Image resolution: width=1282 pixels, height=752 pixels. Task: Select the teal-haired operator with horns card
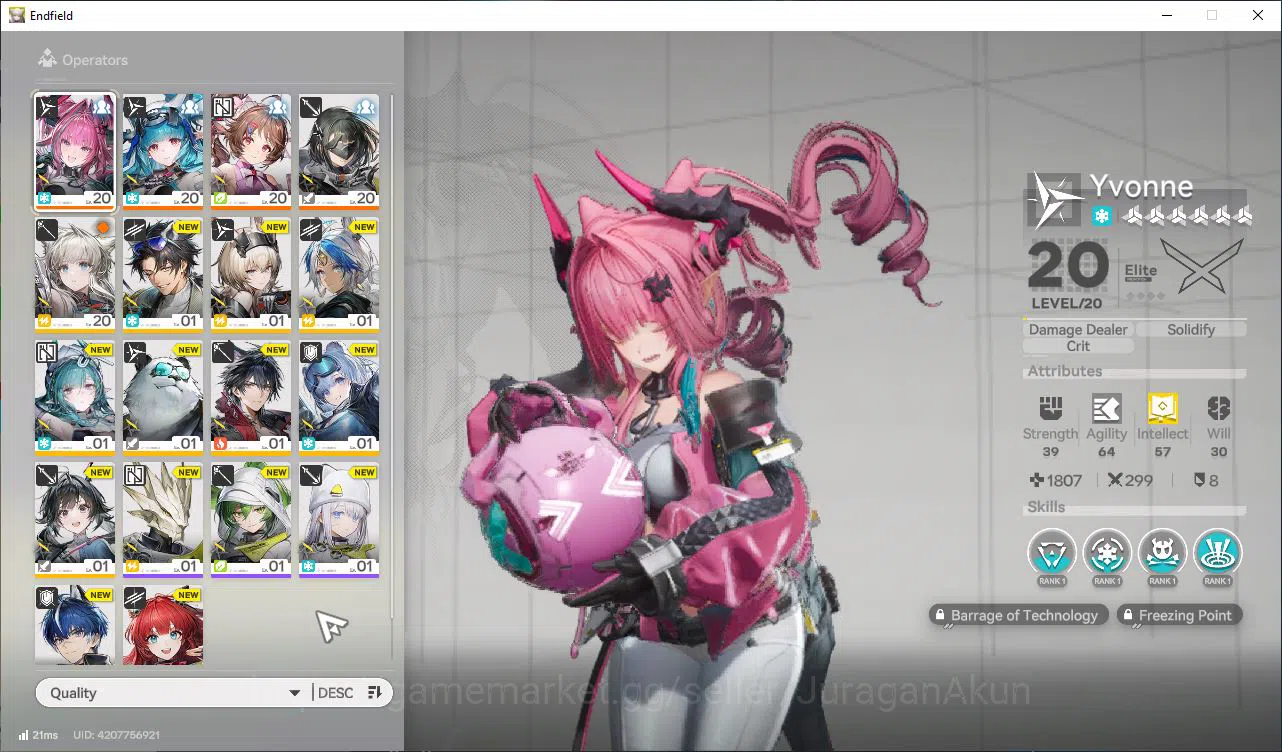75,397
